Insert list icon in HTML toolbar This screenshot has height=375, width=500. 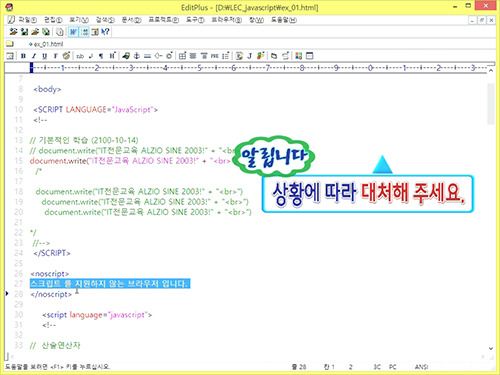point(226,56)
